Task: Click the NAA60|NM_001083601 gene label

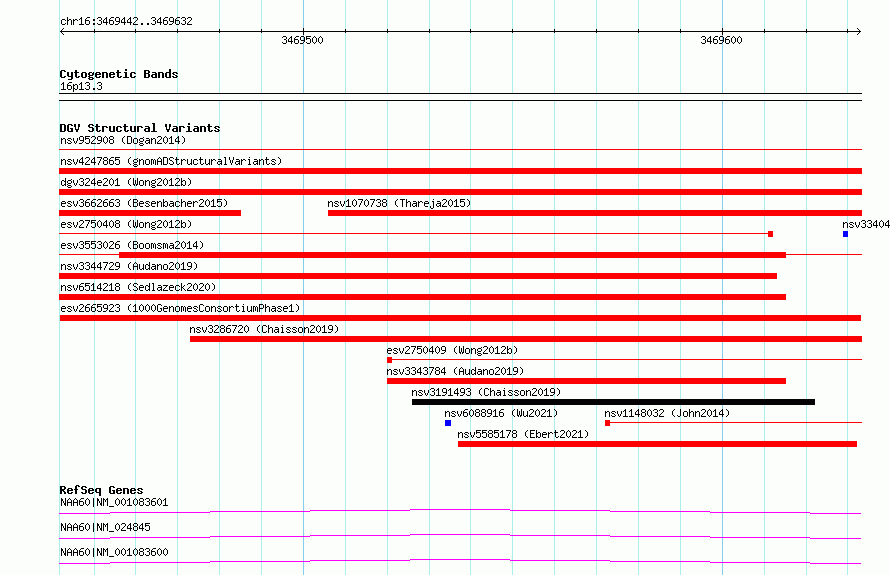Action: click(x=114, y=502)
